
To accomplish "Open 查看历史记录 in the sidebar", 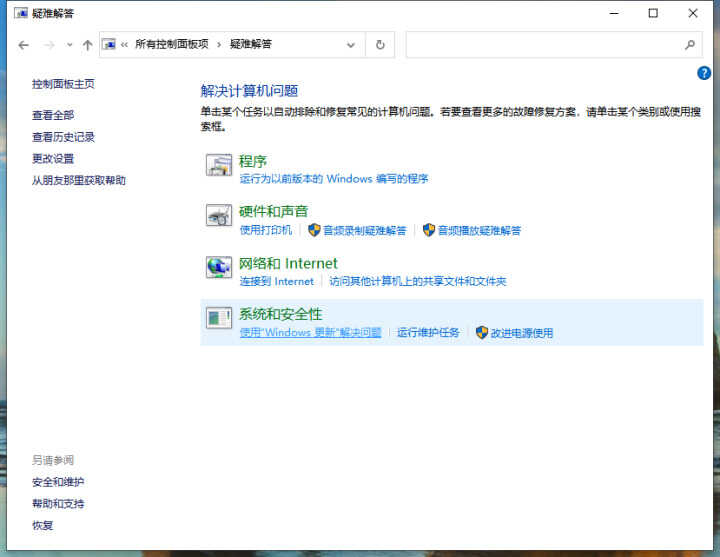I will point(63,137).
